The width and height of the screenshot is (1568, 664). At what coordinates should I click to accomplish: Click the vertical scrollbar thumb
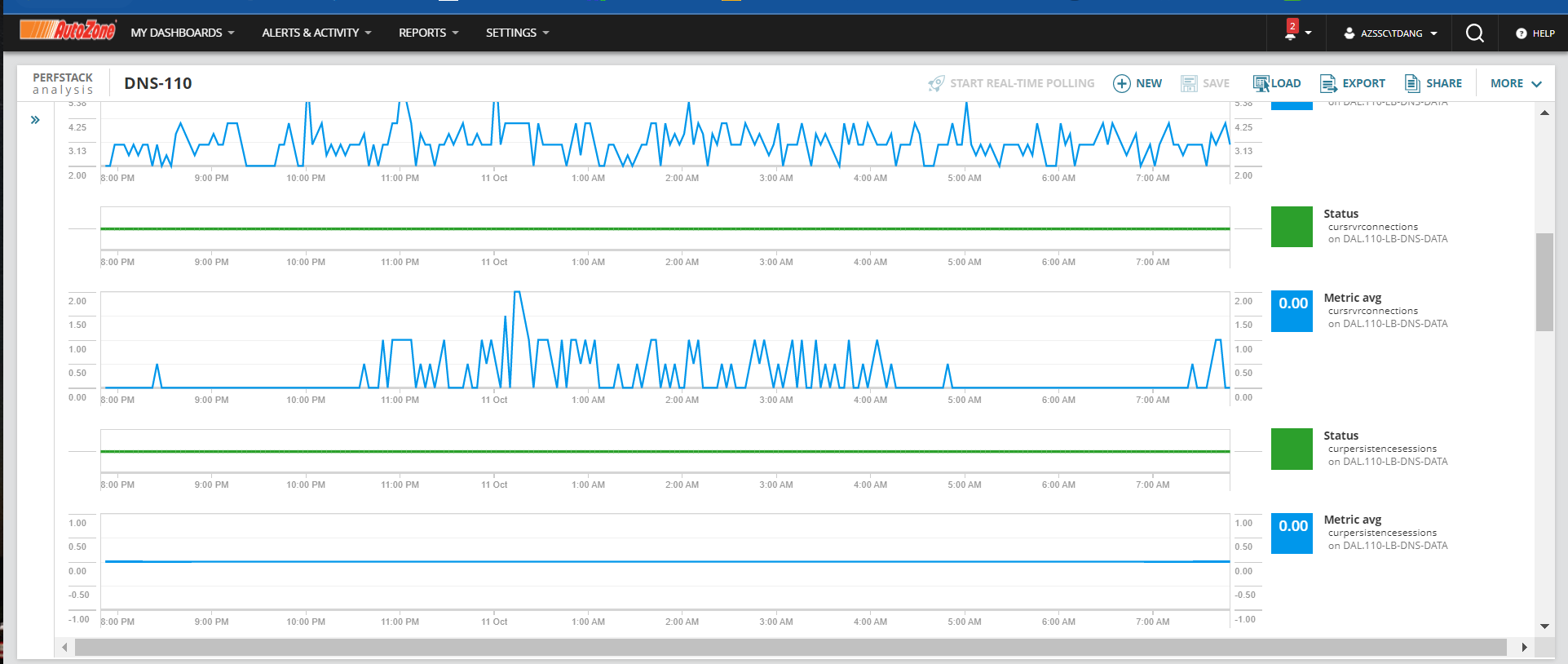click(x=1544, y=282)
